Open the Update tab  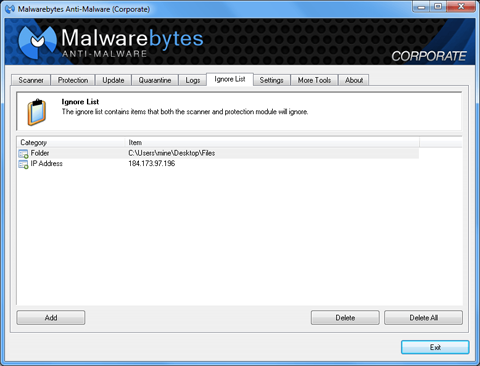point(113,80)
